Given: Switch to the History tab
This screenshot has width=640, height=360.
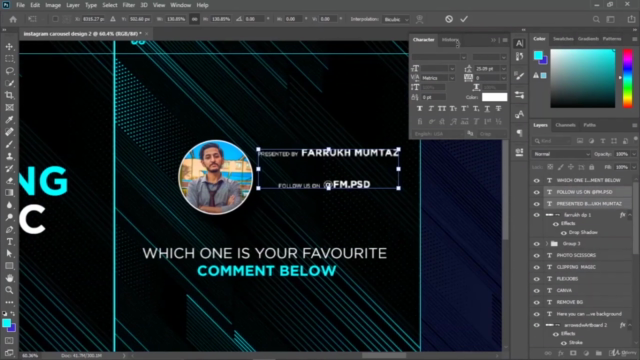Looking at the screenshot, I should (x=450, y=40).
